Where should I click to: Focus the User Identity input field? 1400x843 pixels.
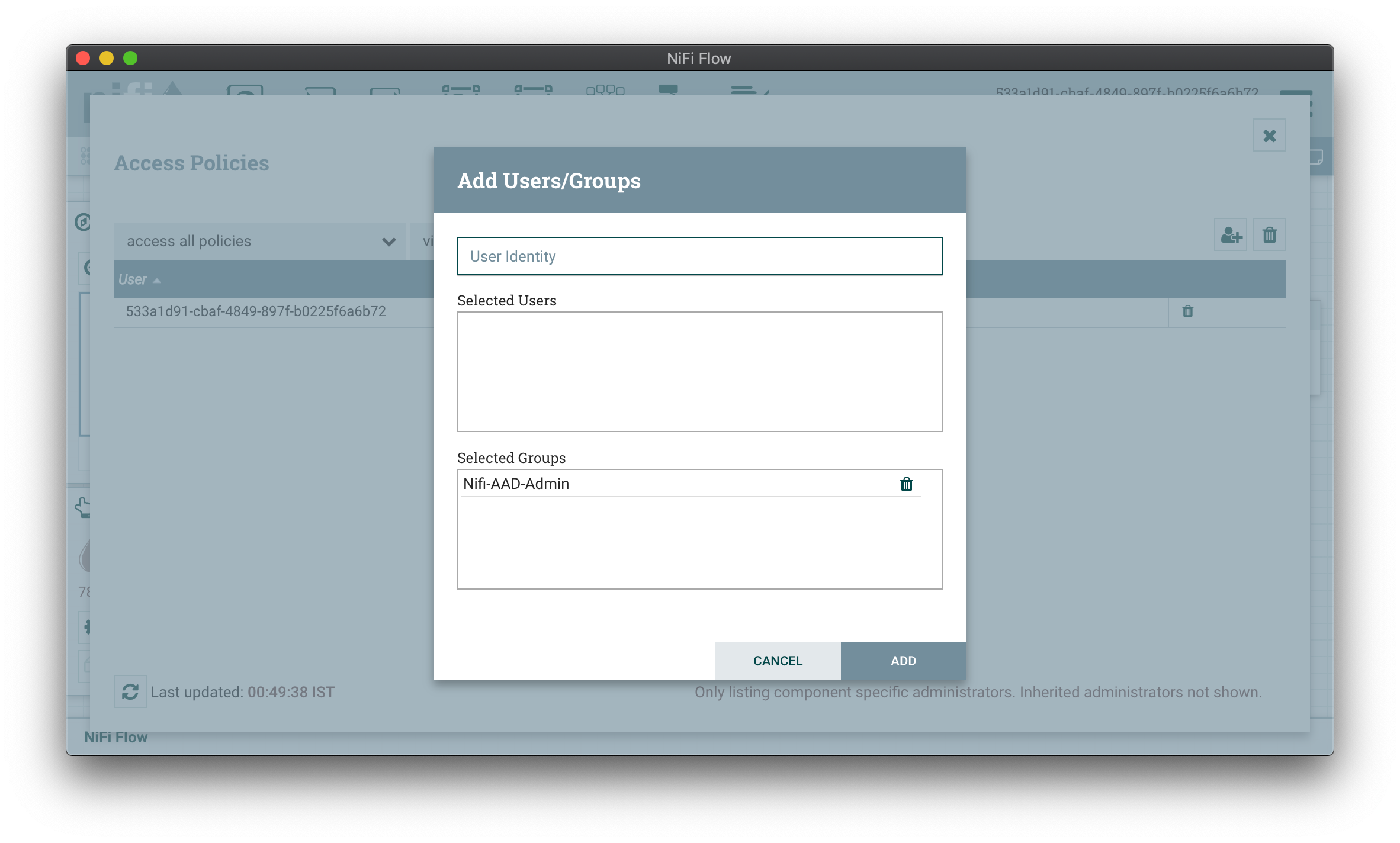coord(699,256)
